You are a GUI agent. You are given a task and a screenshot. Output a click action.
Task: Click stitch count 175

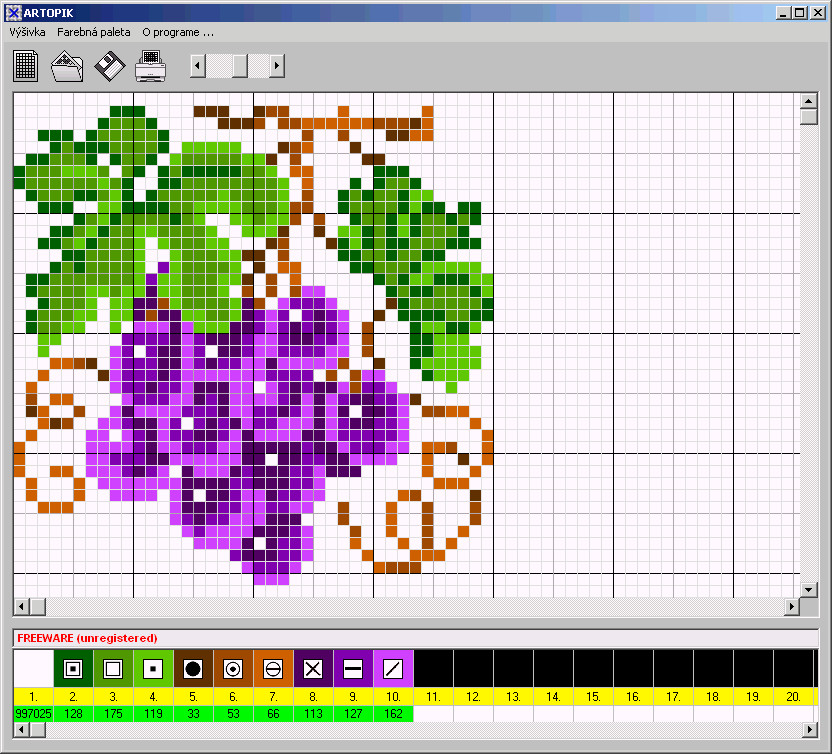pos(113,714)
